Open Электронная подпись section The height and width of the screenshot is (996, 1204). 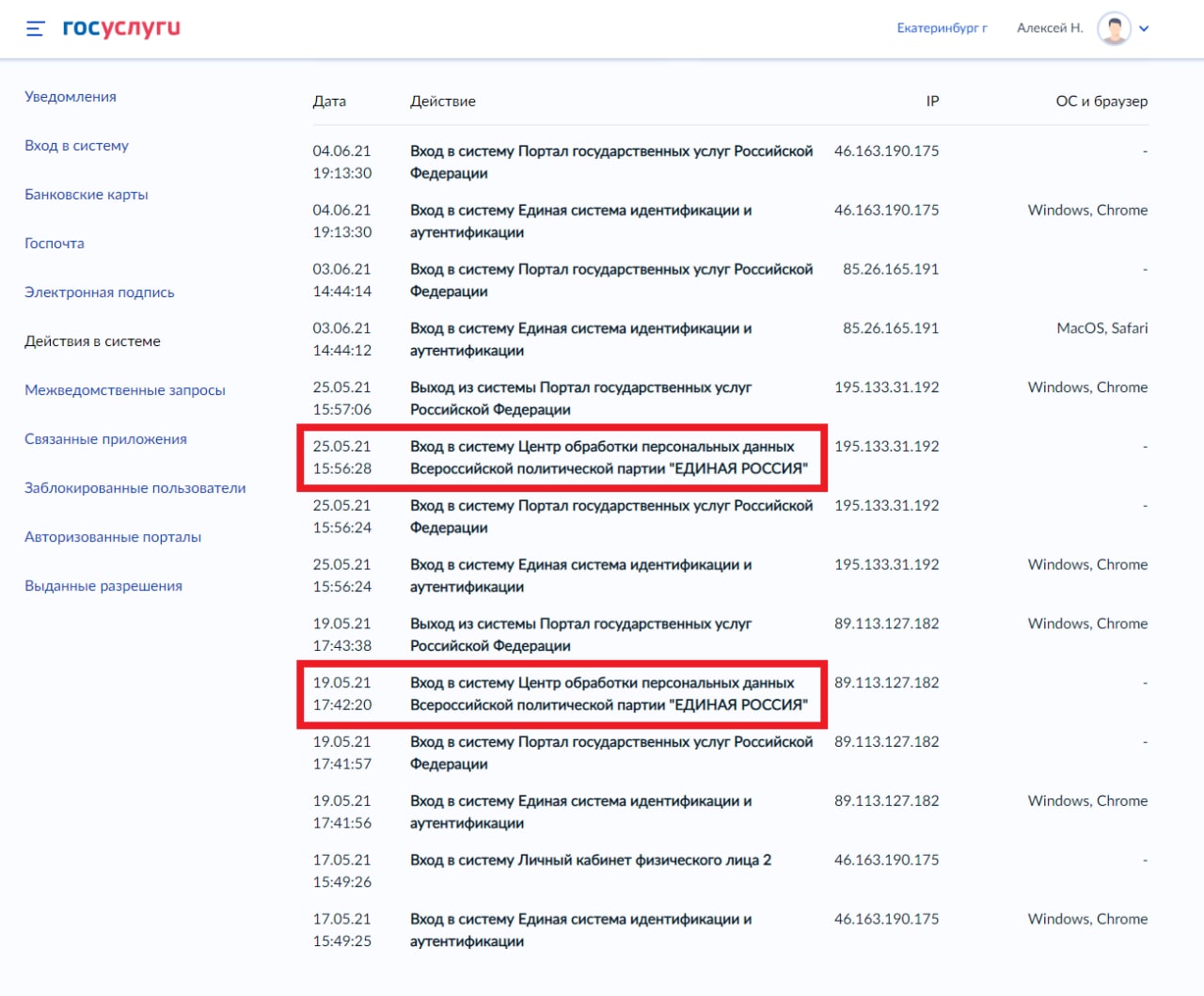[100, 292]
